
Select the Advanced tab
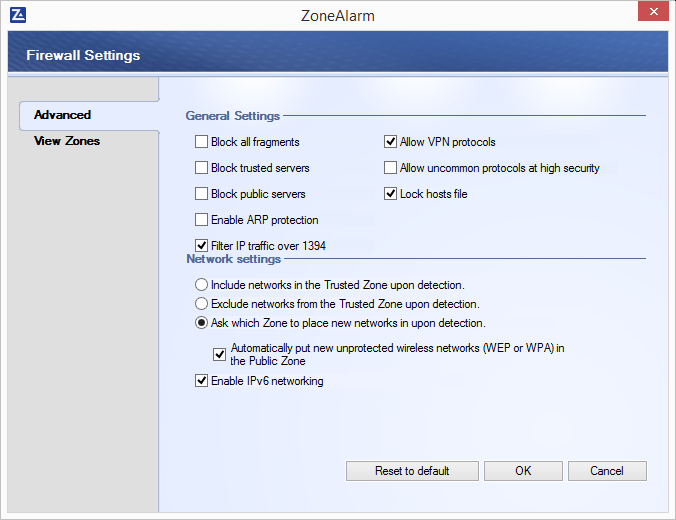pyautogui.click(x=62, y=115)
